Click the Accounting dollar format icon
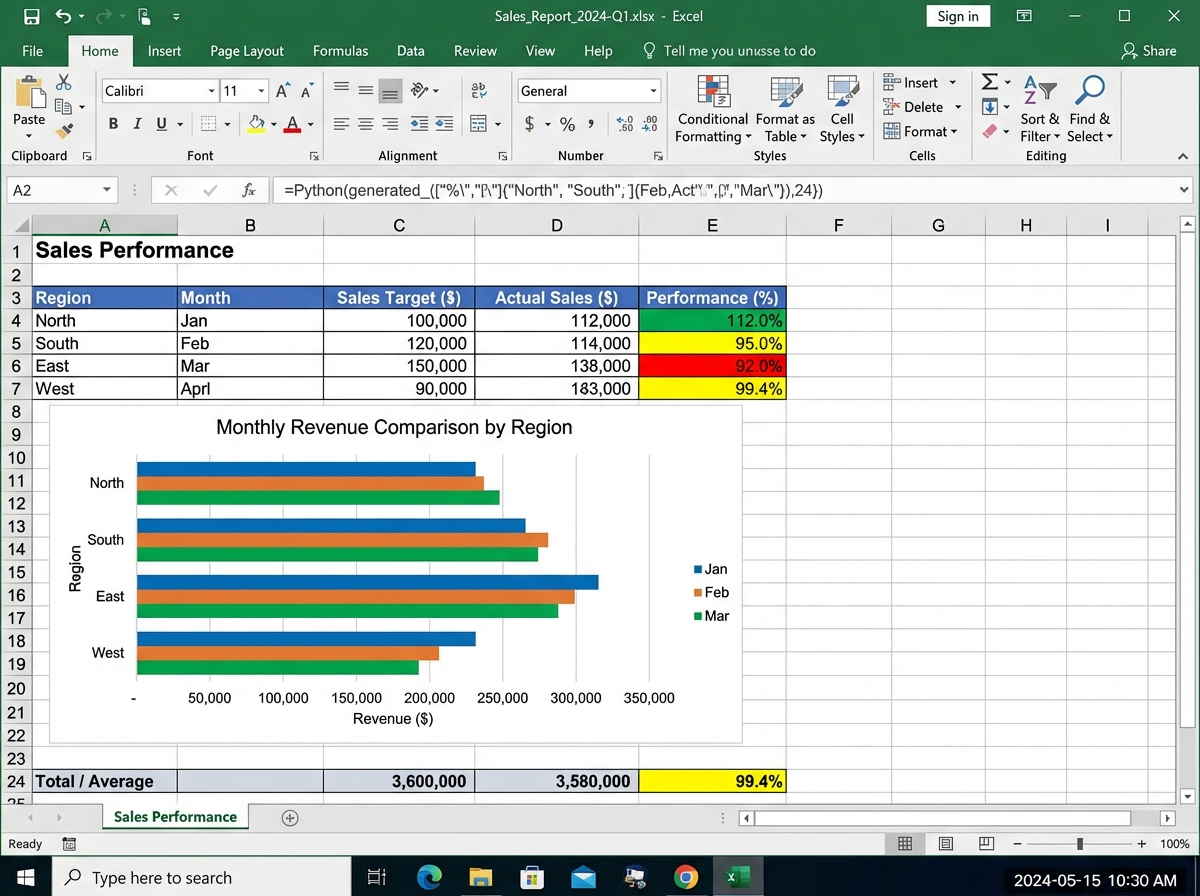The width and height of the screenshot is (1200, 896). pyautogui.click(x=529, y=124)
